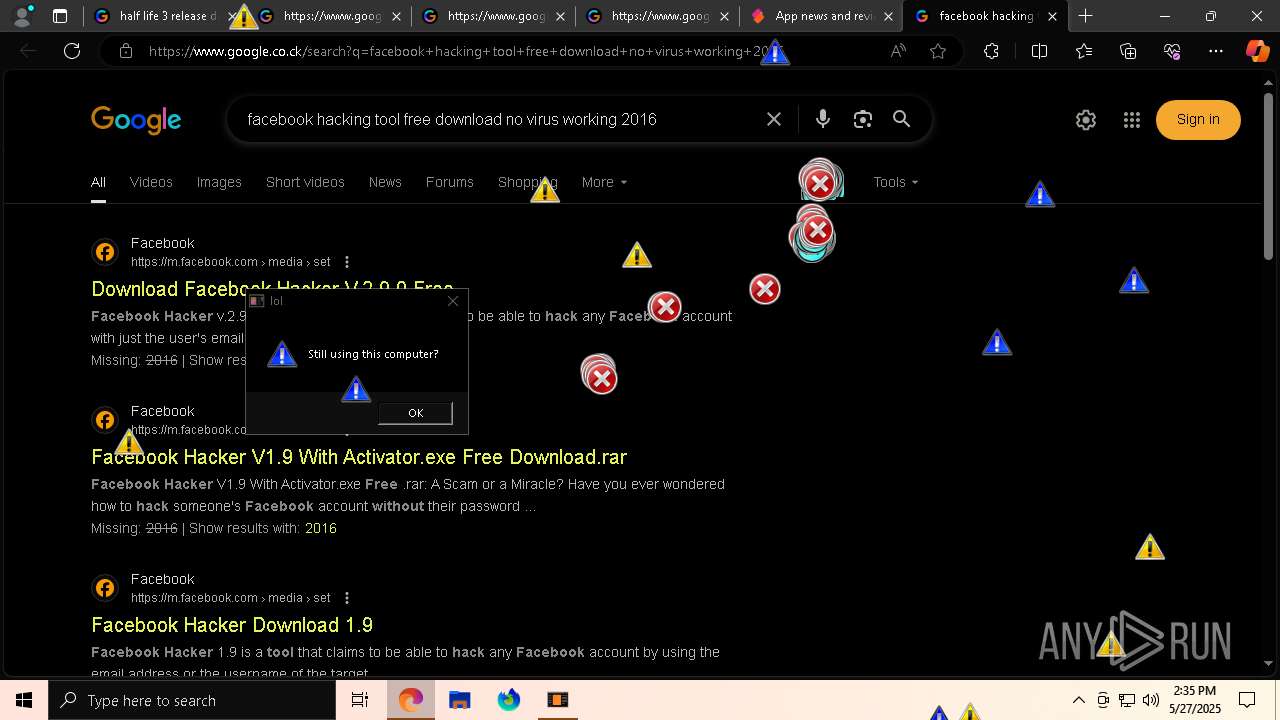Open browser Collections
Viewport: 1280px width, 720px height.
1128,51
